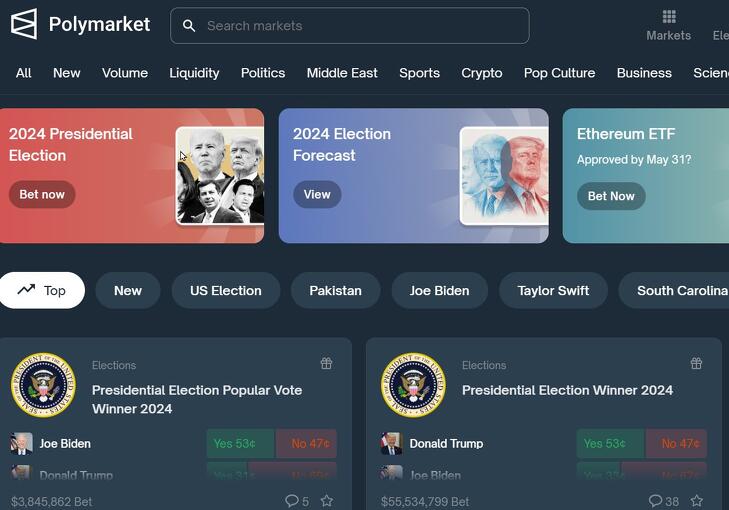The width and height of the screenshot is (729, 510).
Task: Star the Presidential Election Winner 2024 market
Action: (x=697, y=501)
